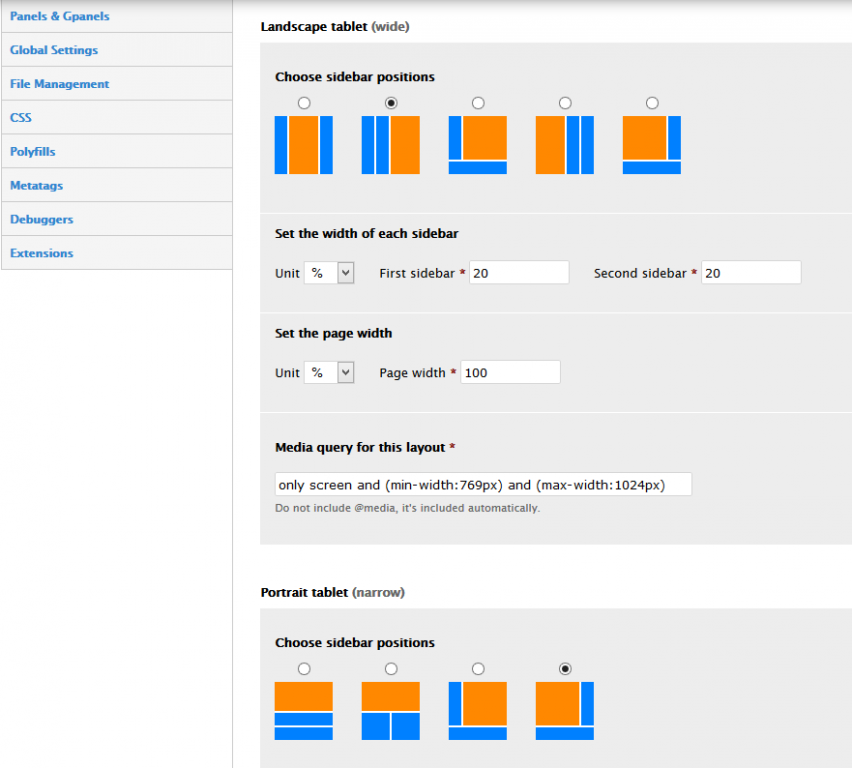Click landscape layout icon with sidebars on both sides
The image size is (852, 768).
[x=304, y=145]
